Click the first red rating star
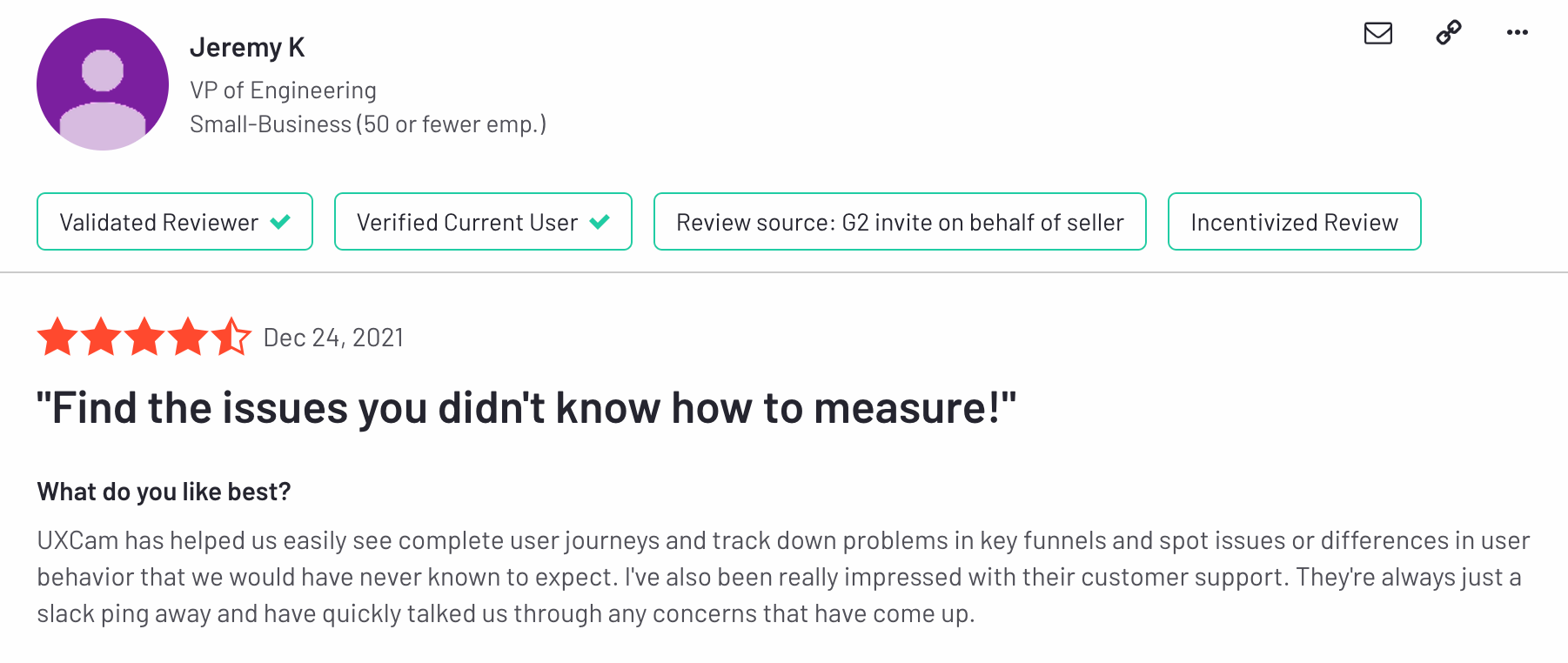Screen dimensions: 1568x663 [x=58, y=338]
